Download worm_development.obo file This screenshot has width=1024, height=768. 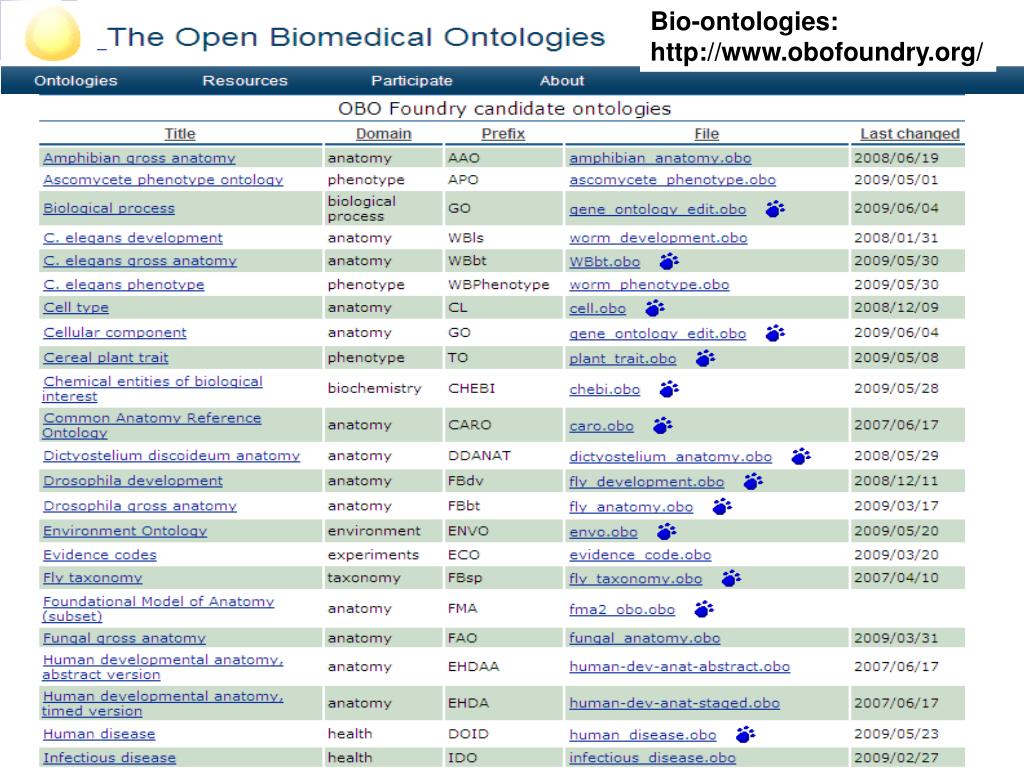coord(658,238)
